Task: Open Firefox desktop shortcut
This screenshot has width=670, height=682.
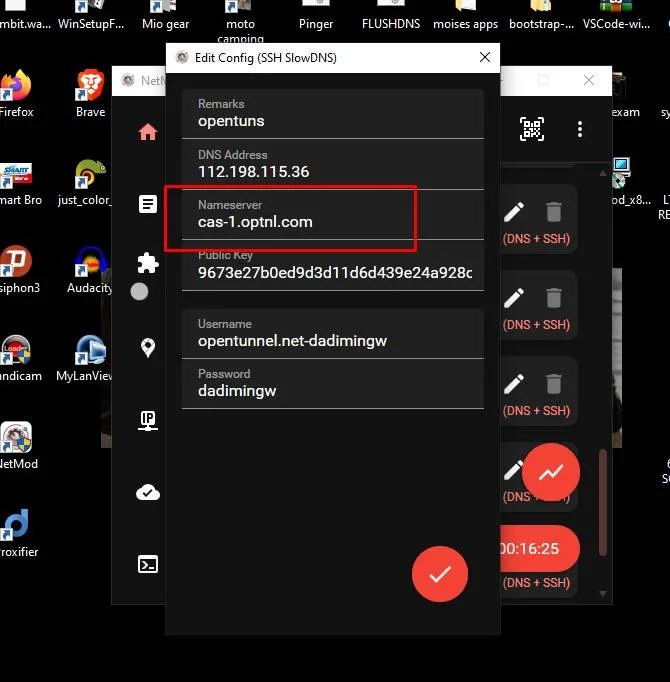Action: tap(16, 94)
